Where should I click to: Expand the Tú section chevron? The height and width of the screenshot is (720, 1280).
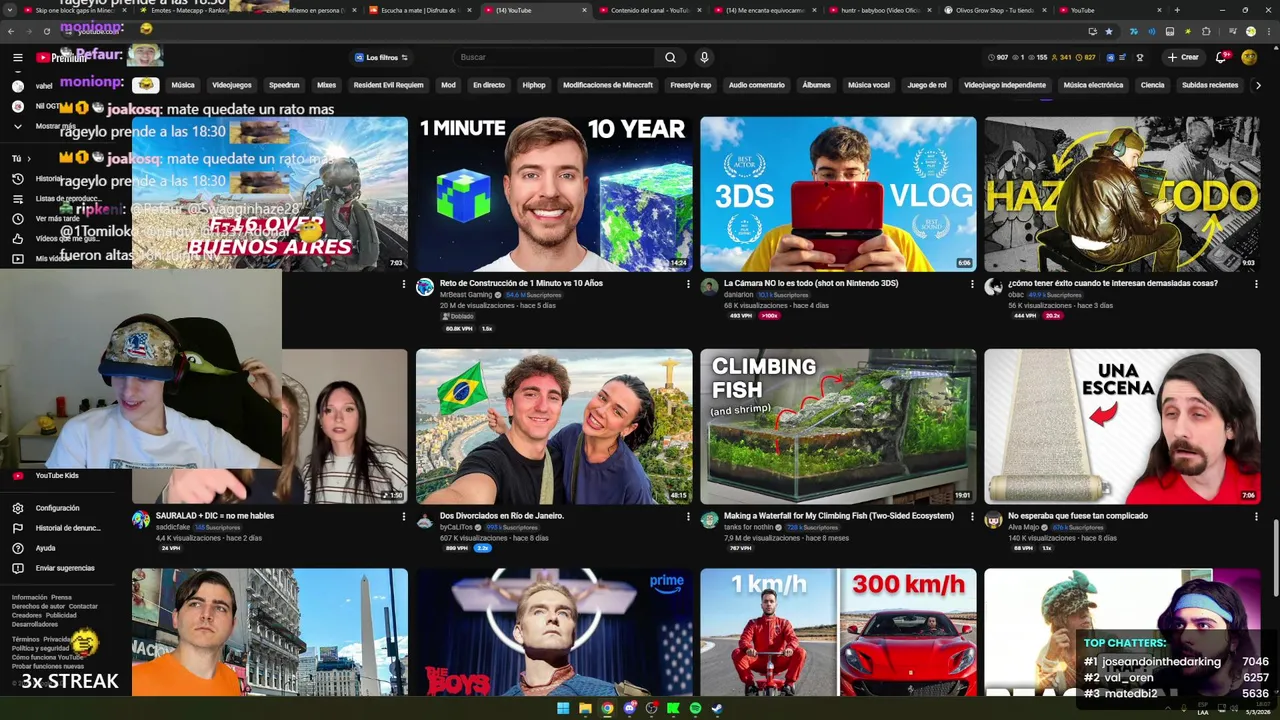tap(28, 158)
